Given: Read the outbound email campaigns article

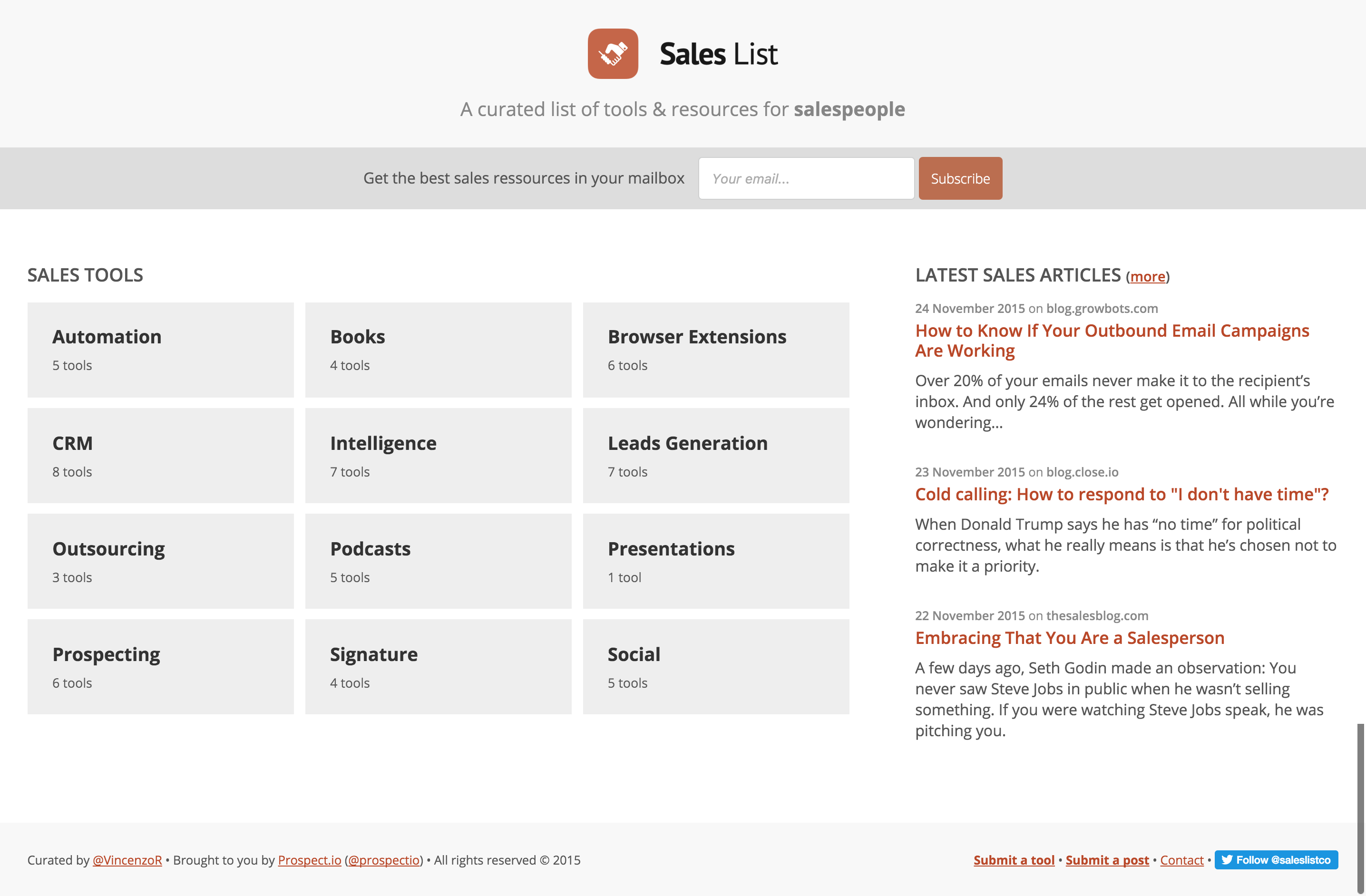Looking at the screenshot, I should [1112, 340].
